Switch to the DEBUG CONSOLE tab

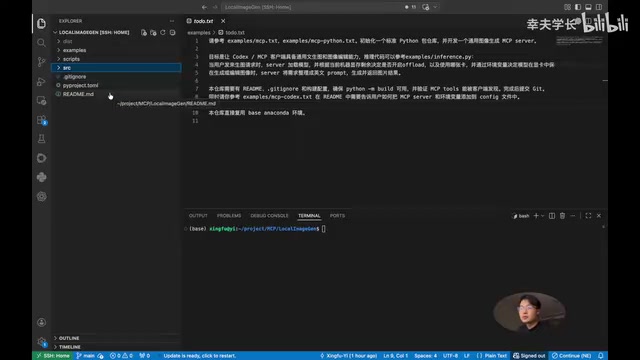click(x=269, y=216)
